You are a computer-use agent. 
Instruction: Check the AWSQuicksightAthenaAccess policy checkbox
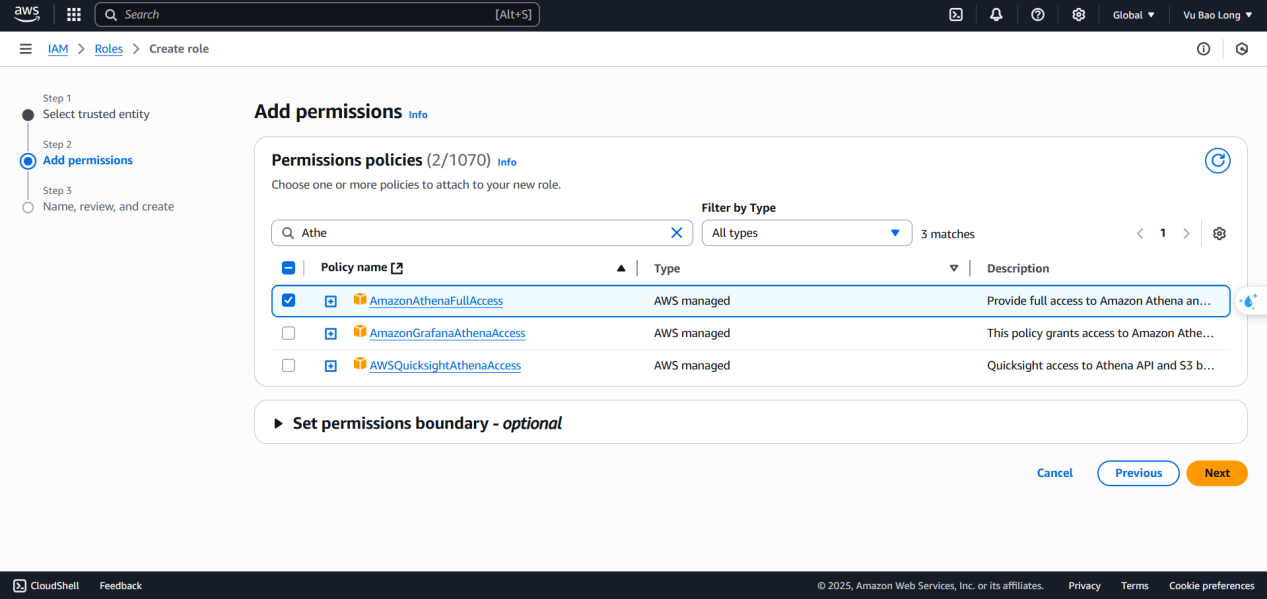[x=289, y=366]
